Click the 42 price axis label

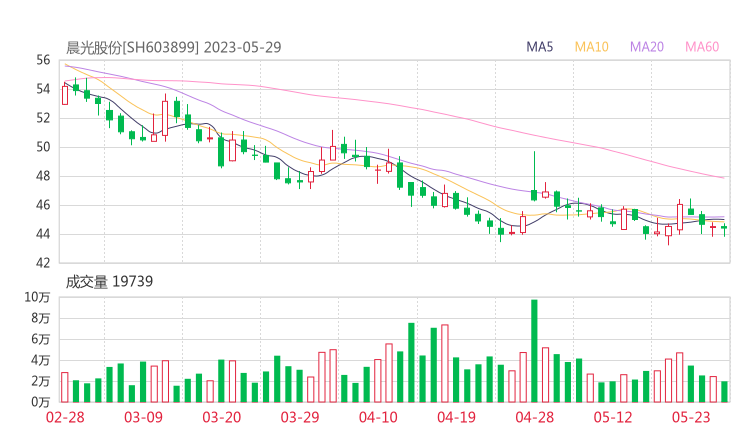[x=43, y=263]
